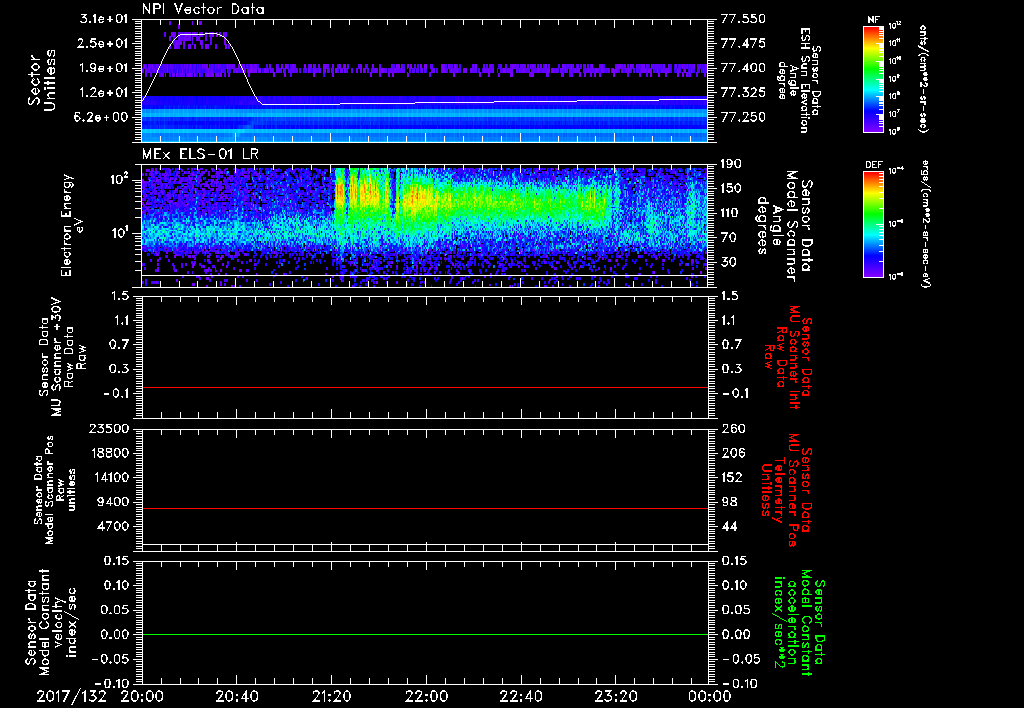Click the 23500 scanner position tick
The image size is (1024, 708).
[x=110, y=429]
